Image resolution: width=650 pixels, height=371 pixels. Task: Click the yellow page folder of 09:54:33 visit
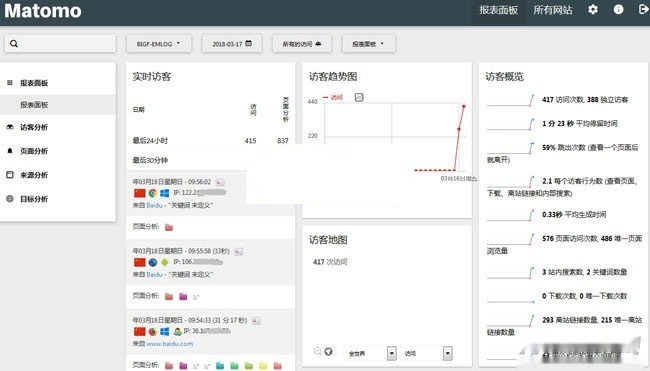[x=263, y=365]
